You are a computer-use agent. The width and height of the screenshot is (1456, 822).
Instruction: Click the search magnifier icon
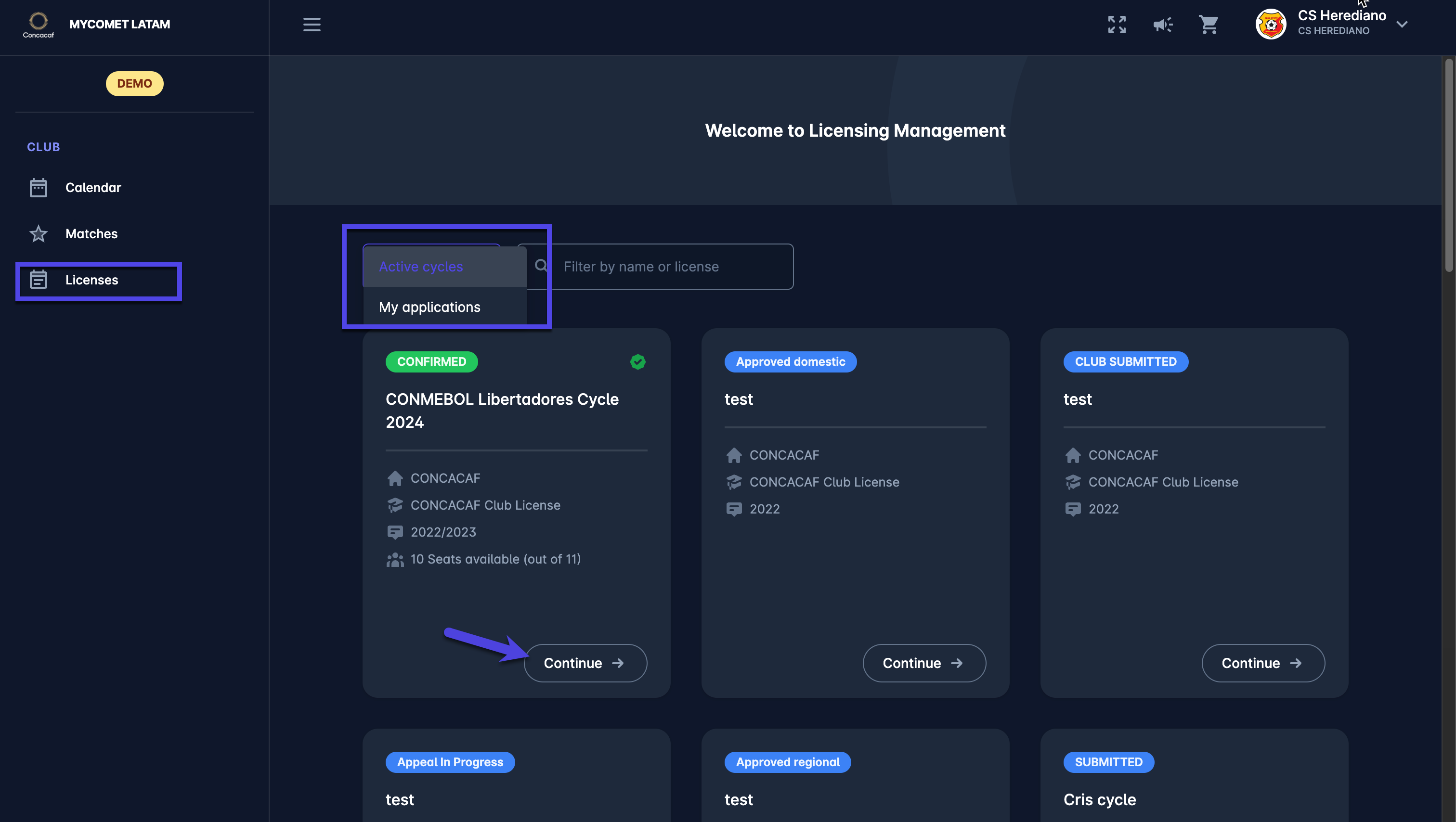[x=541, y=266]
